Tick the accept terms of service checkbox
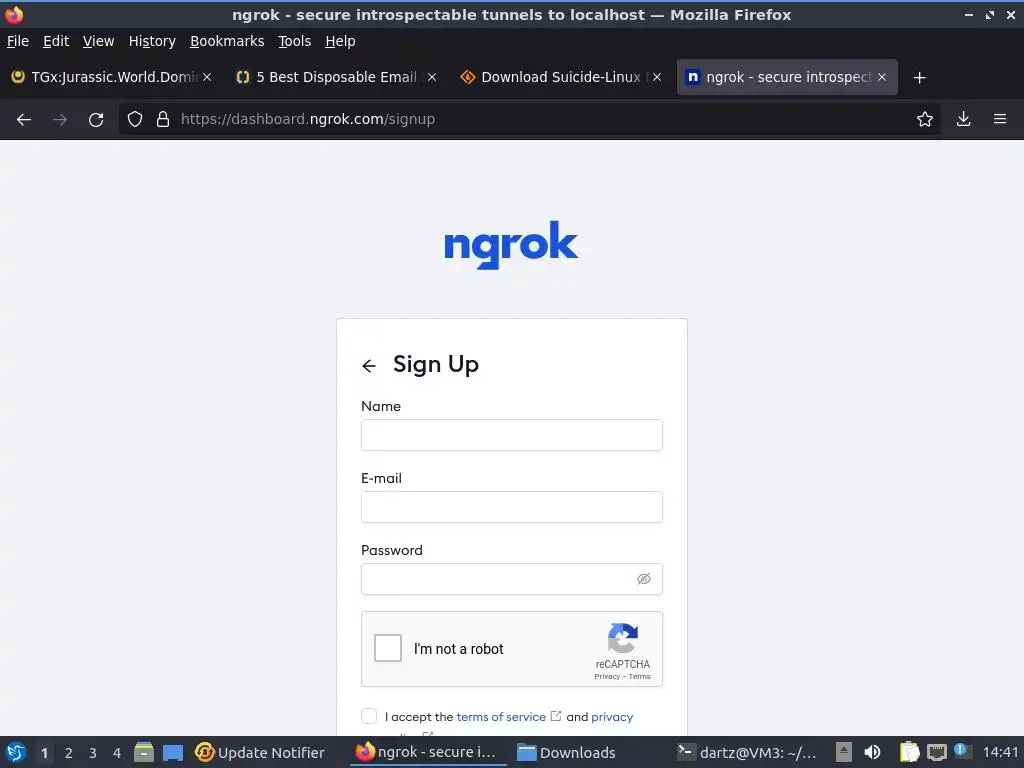 pos(369,716)
